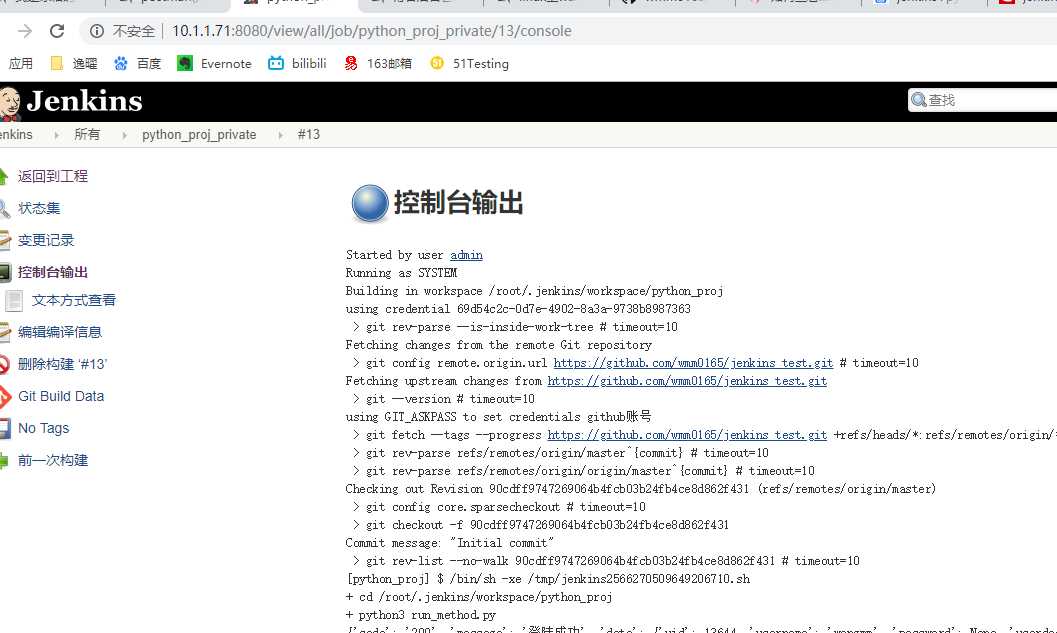This screenshot has height=633, width=1057.
Task: Open python_proj_private breadcrumb
Action: tap(199, 135)
